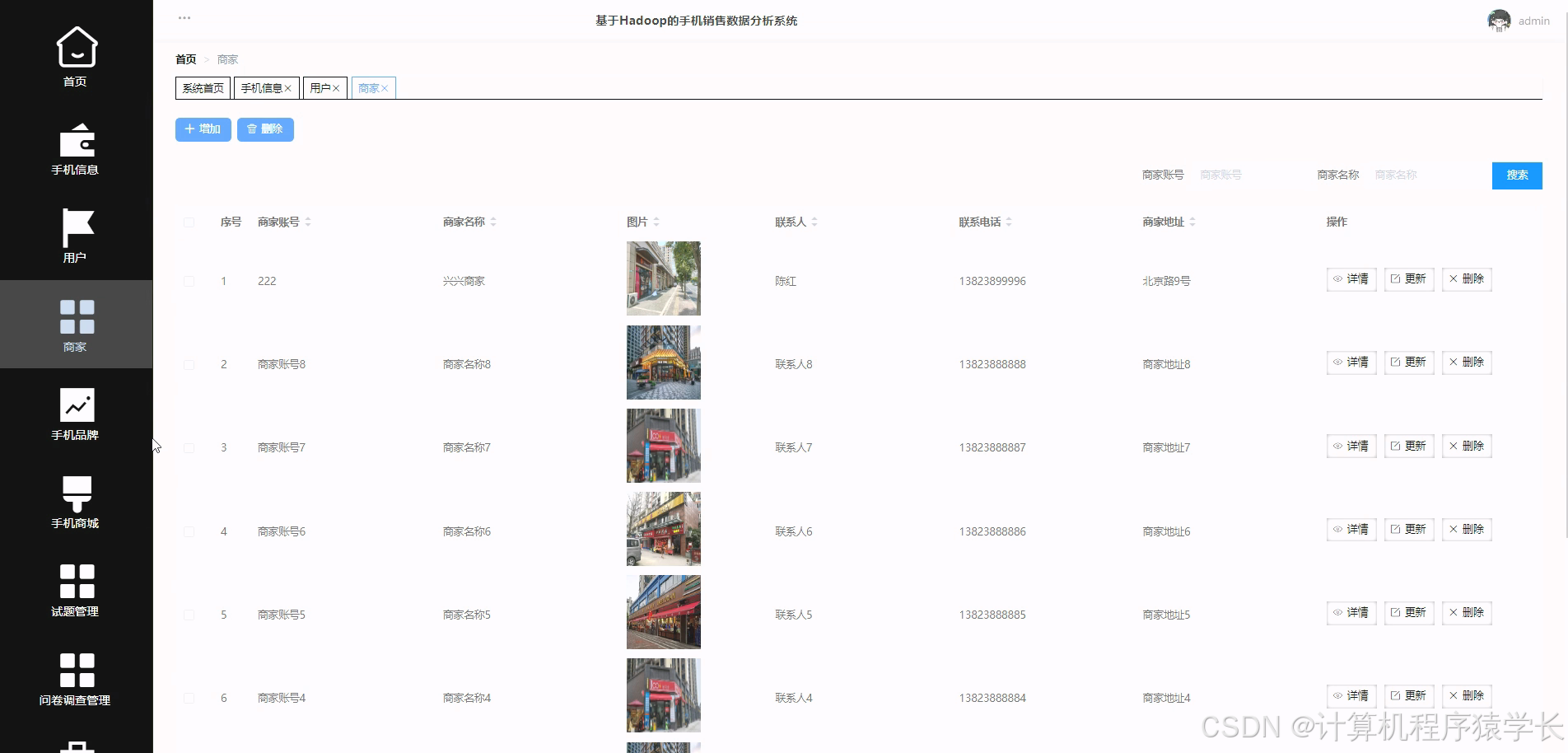The width and height of the screenshot is (1568, 753).
Task: Check the row for 商家名称7
Action: 189,447
